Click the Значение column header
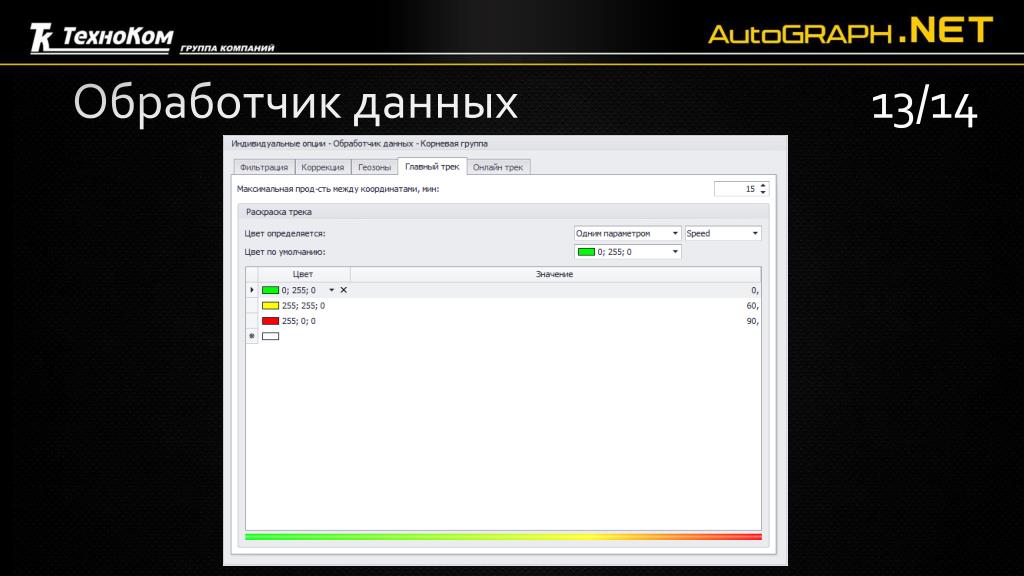1024x576 pixels. pos(555,274)
